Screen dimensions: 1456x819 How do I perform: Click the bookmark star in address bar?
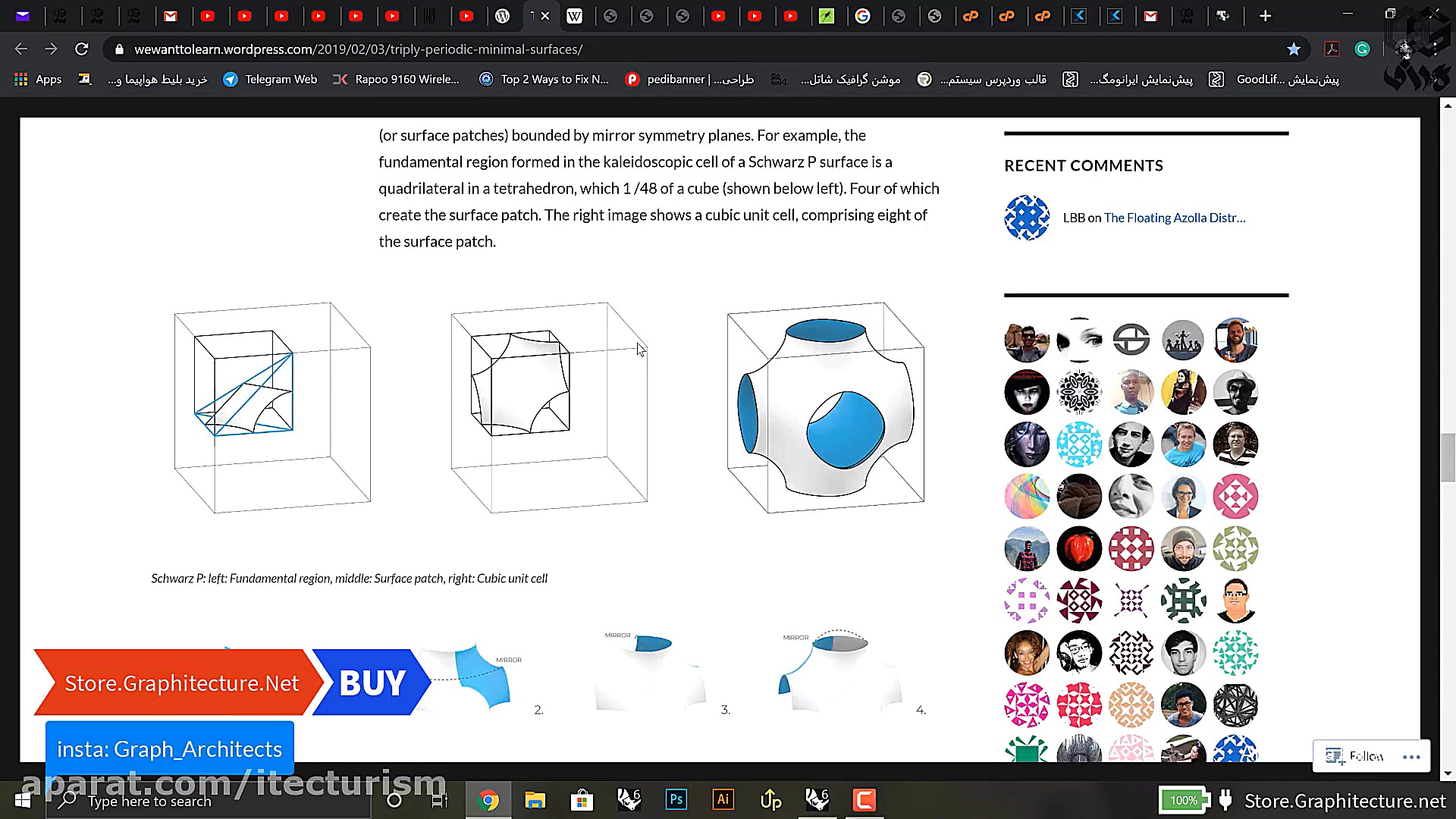1294,49
